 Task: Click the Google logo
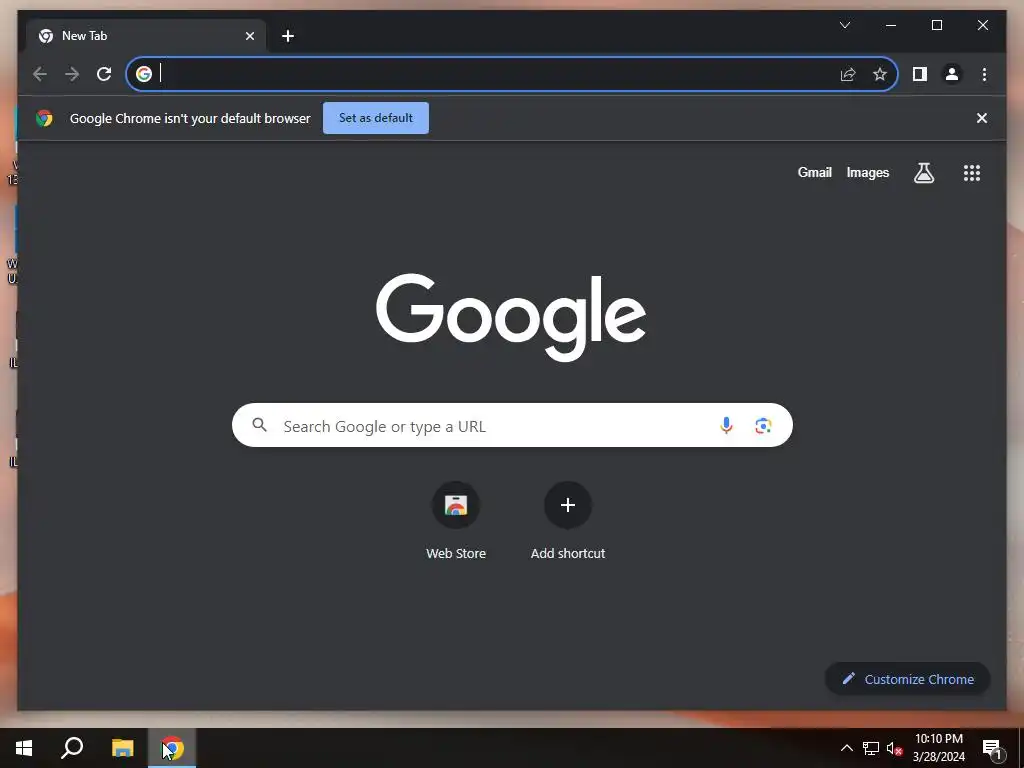click(511, 317)
